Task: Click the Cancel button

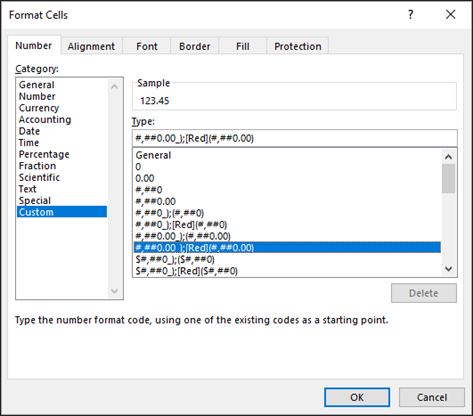Action: (x=432, y=397)
